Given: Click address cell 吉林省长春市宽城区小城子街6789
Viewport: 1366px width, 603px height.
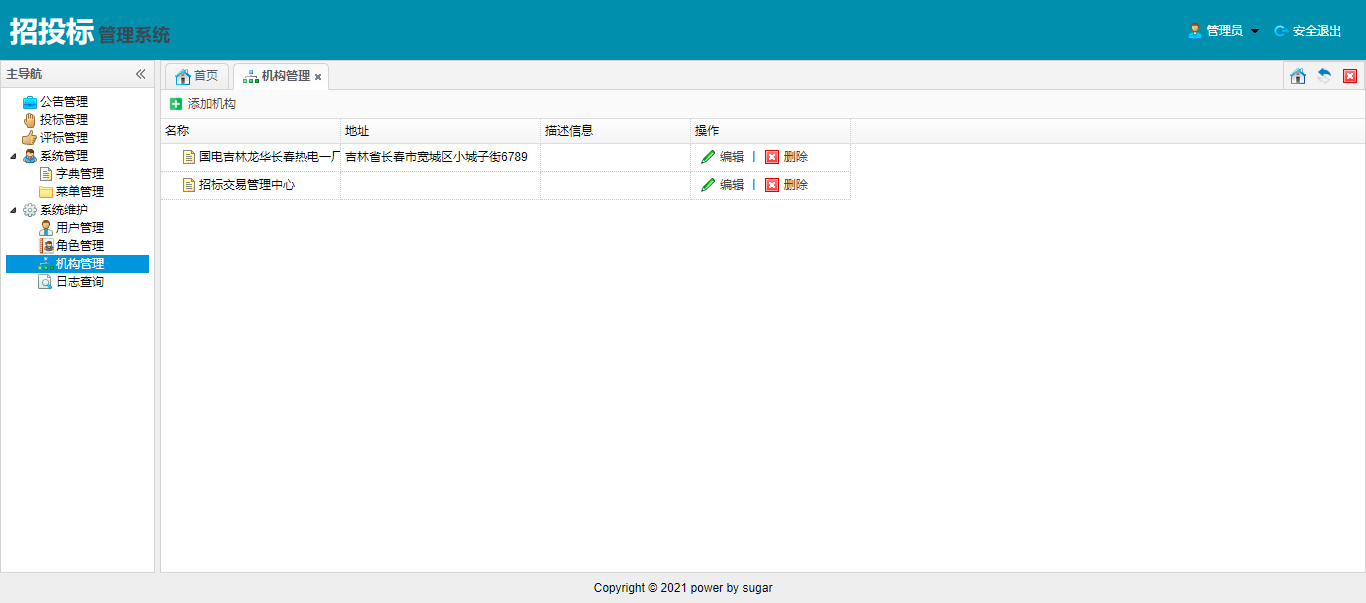Looking at the screenshot, I should point(441,157).
